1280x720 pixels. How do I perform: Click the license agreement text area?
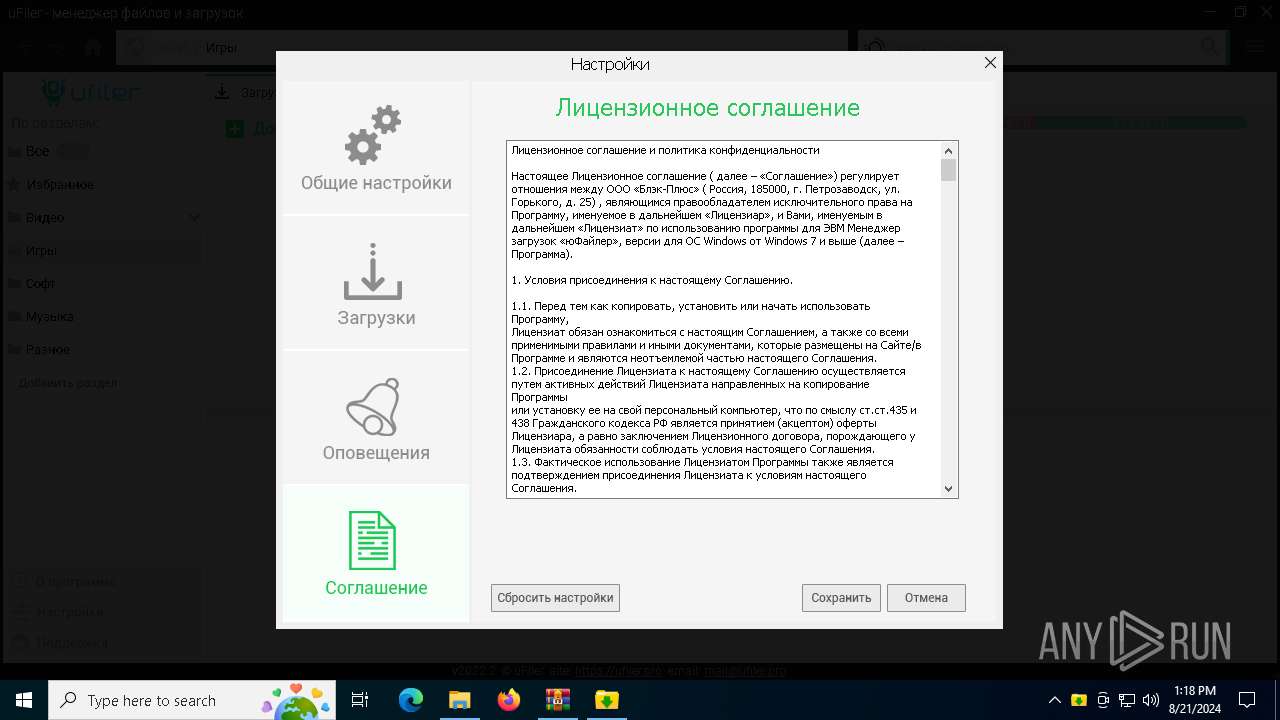724,319
